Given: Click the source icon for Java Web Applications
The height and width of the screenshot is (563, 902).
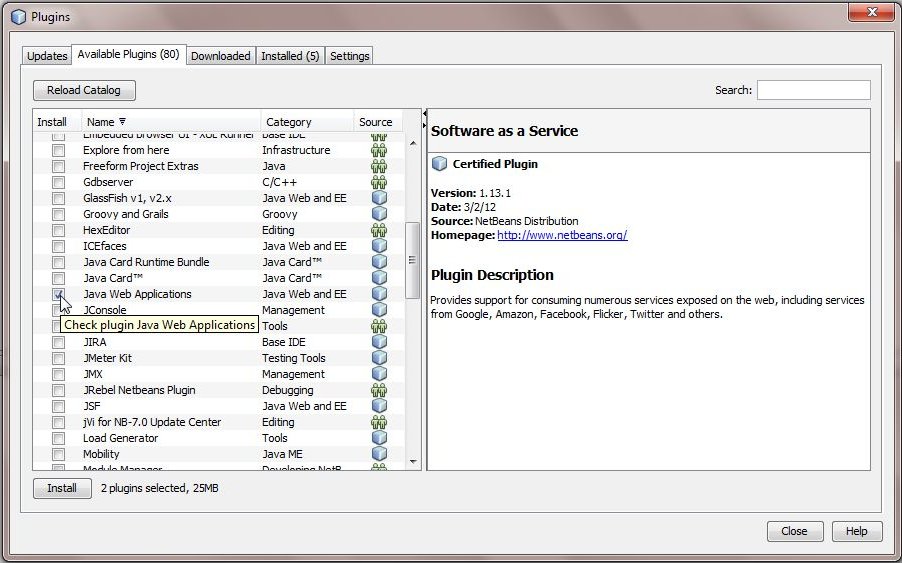Looking at the screenshot, I should click(379, 294).
